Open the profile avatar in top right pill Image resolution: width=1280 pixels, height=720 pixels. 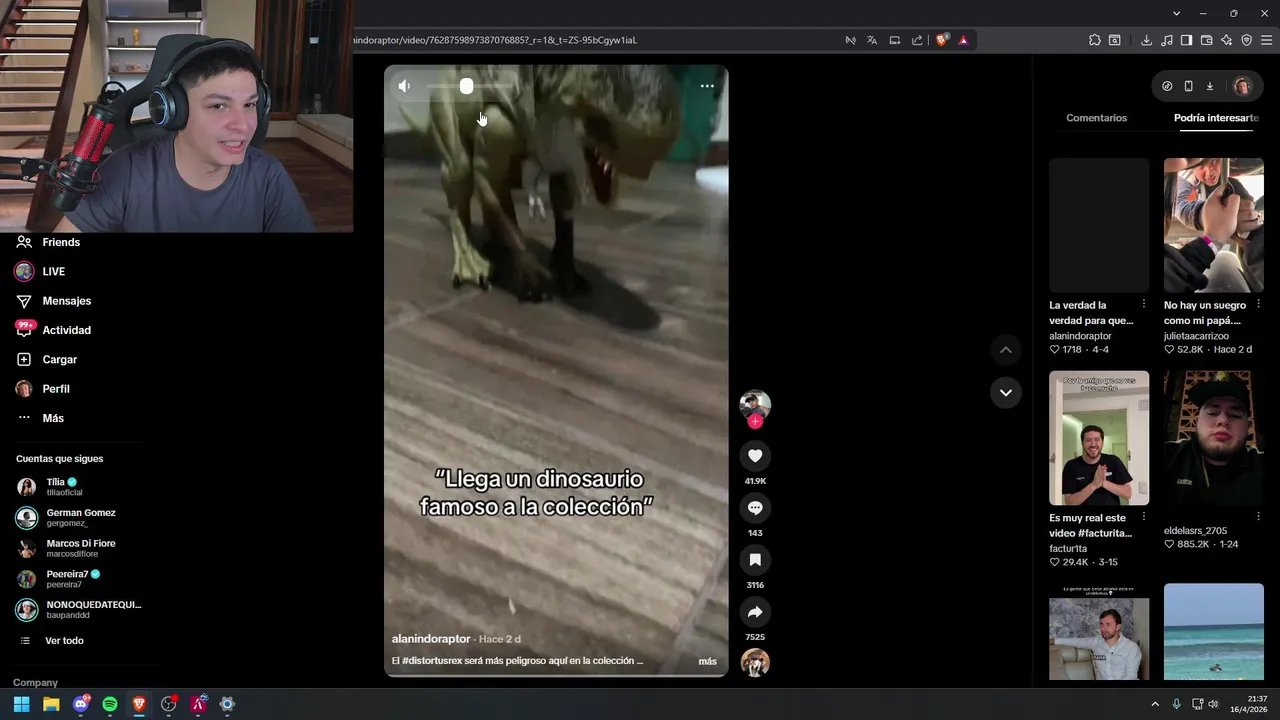(x=1242, y=86)
